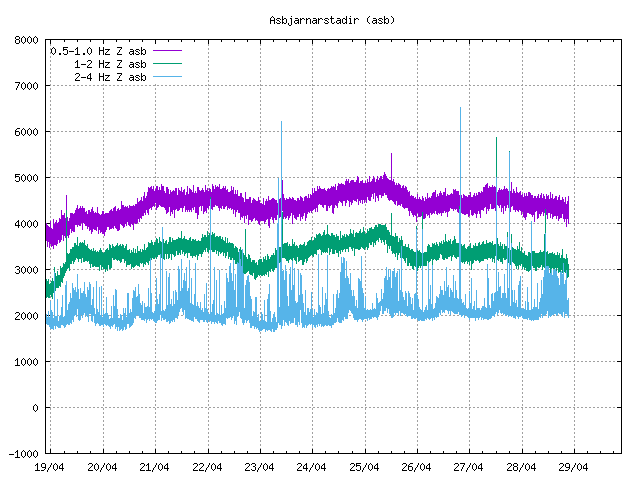Click legend label "2-4 Hz Z asb"
The height and width of the screenshot is (480, 640).
(x=110, y=77)
